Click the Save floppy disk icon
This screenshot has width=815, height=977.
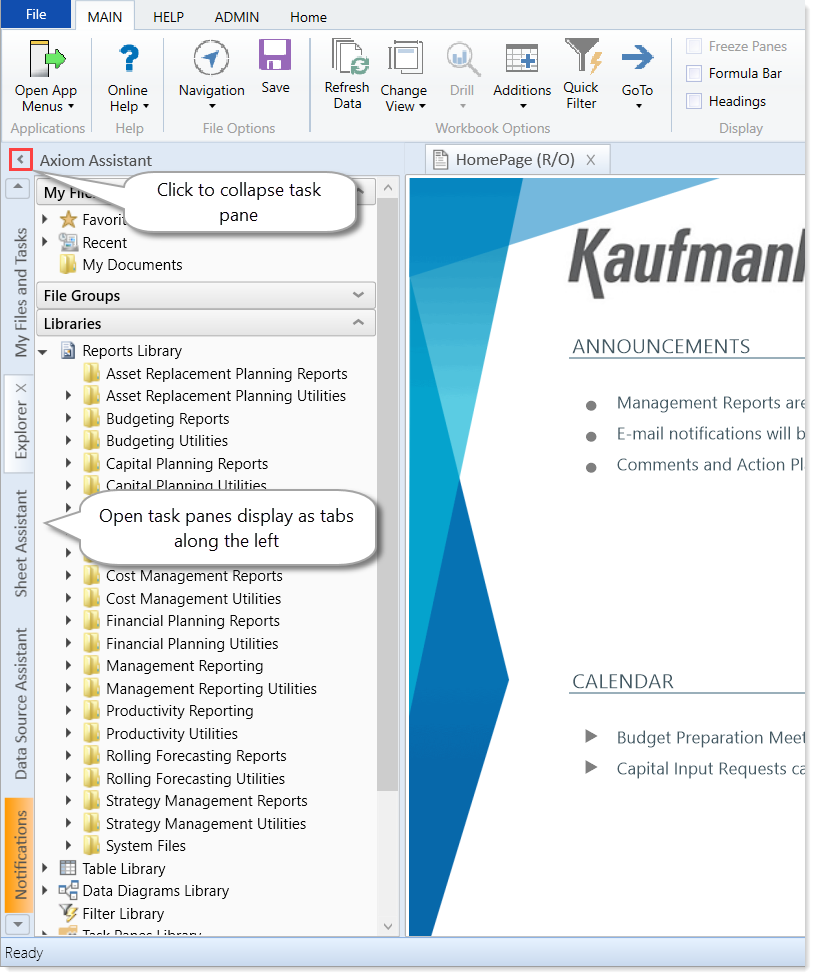click(x=275, y=56)
